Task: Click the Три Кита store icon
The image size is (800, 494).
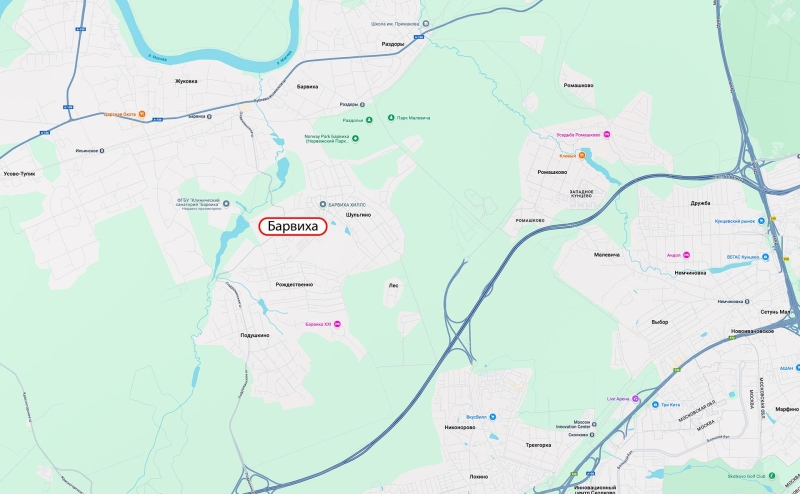Action: coord(655,405)
